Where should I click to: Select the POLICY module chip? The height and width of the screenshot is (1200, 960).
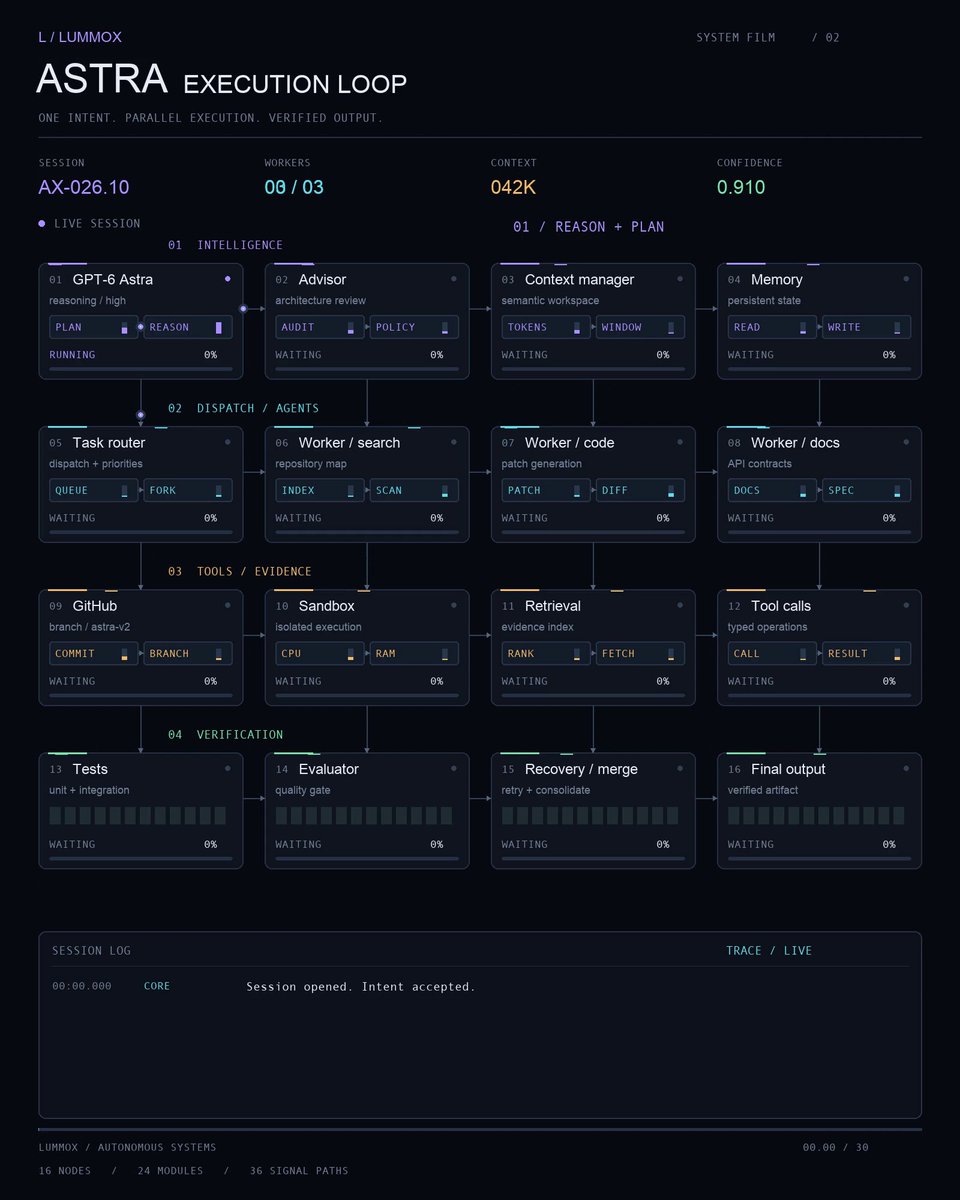click(x=414, y=327)
